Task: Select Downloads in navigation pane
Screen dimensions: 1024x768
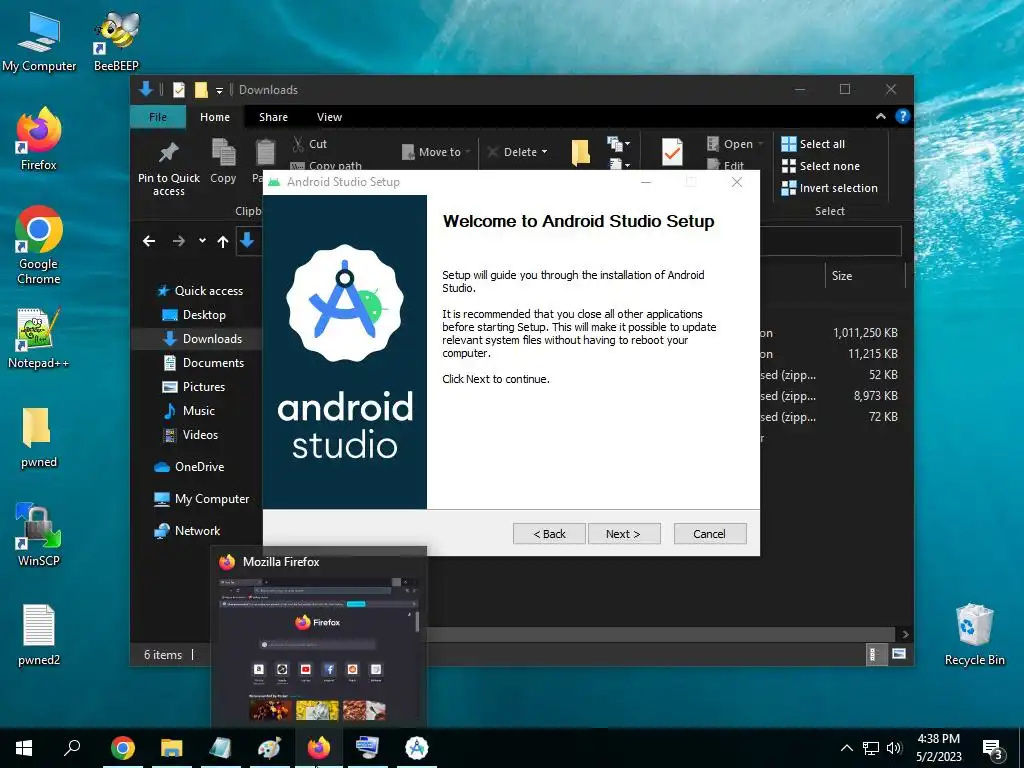Action: (x=202, y=338)
